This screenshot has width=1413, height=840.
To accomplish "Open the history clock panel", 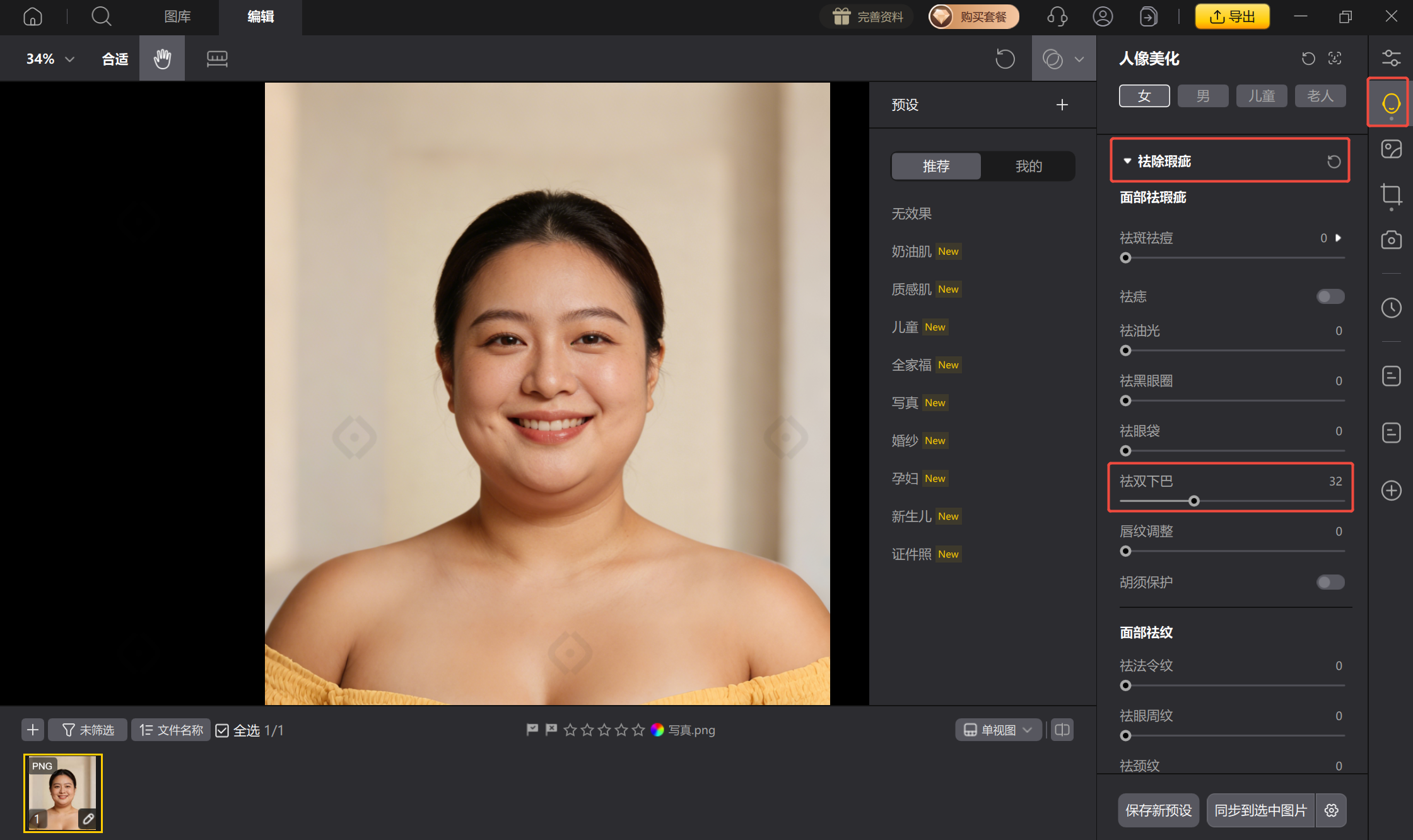I will coord(1391,308).
